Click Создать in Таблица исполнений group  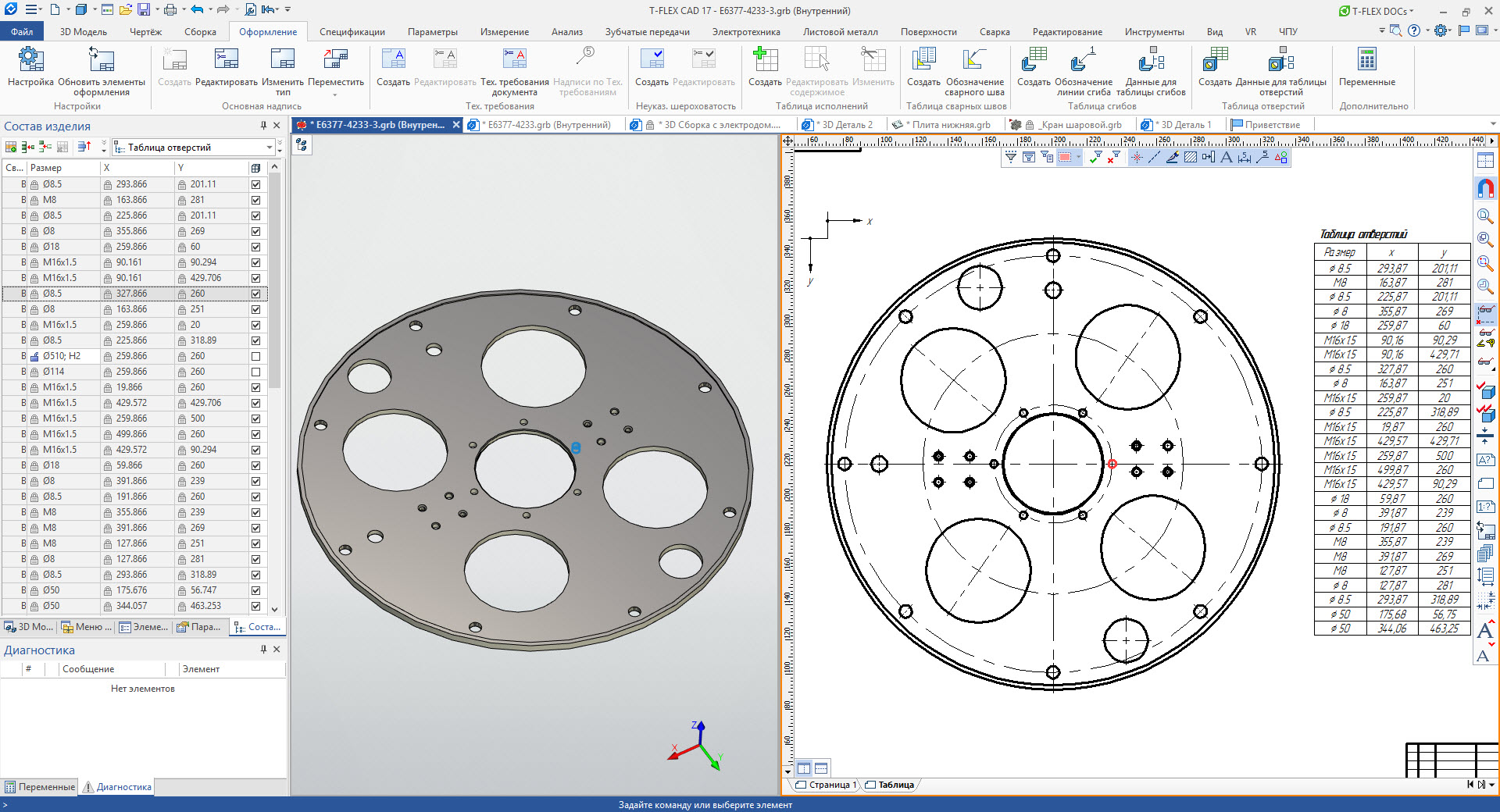point(765,60)
